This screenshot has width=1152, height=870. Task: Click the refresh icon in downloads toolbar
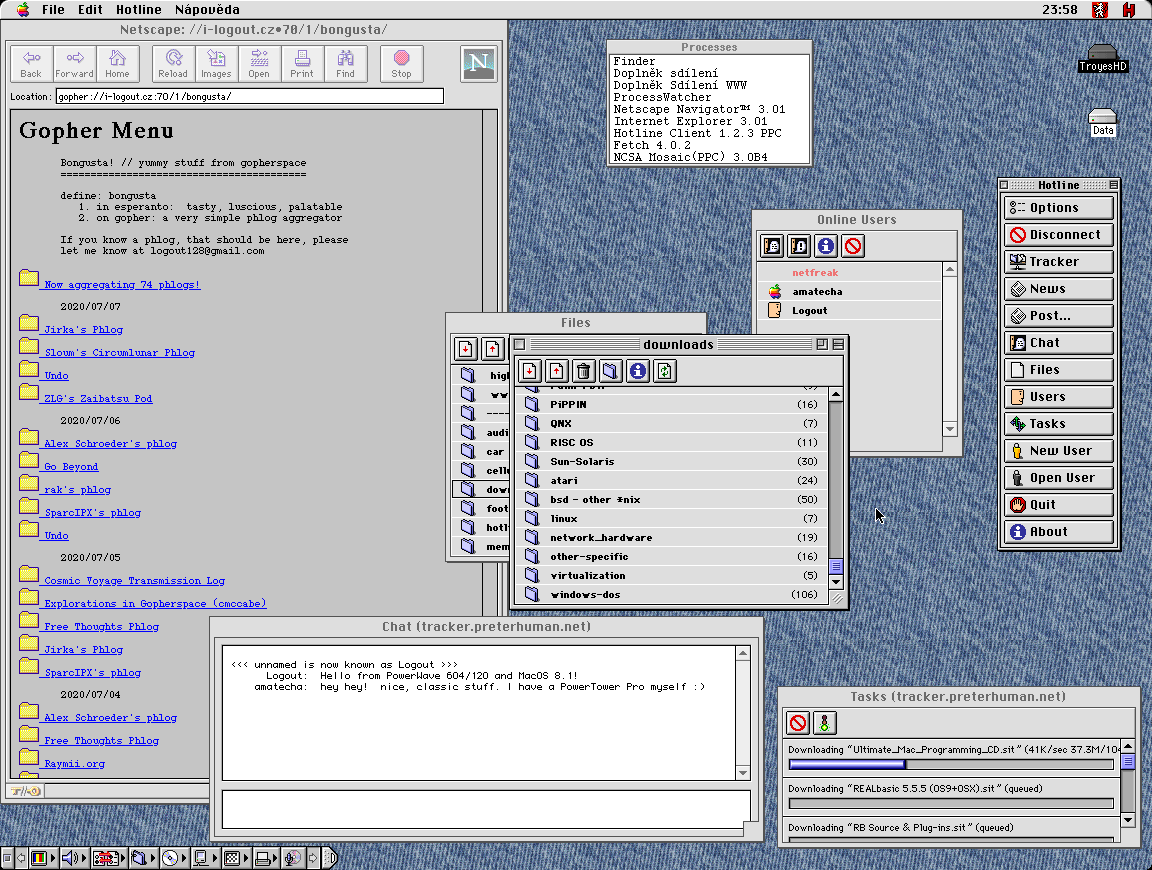click(x=665, y=372)
